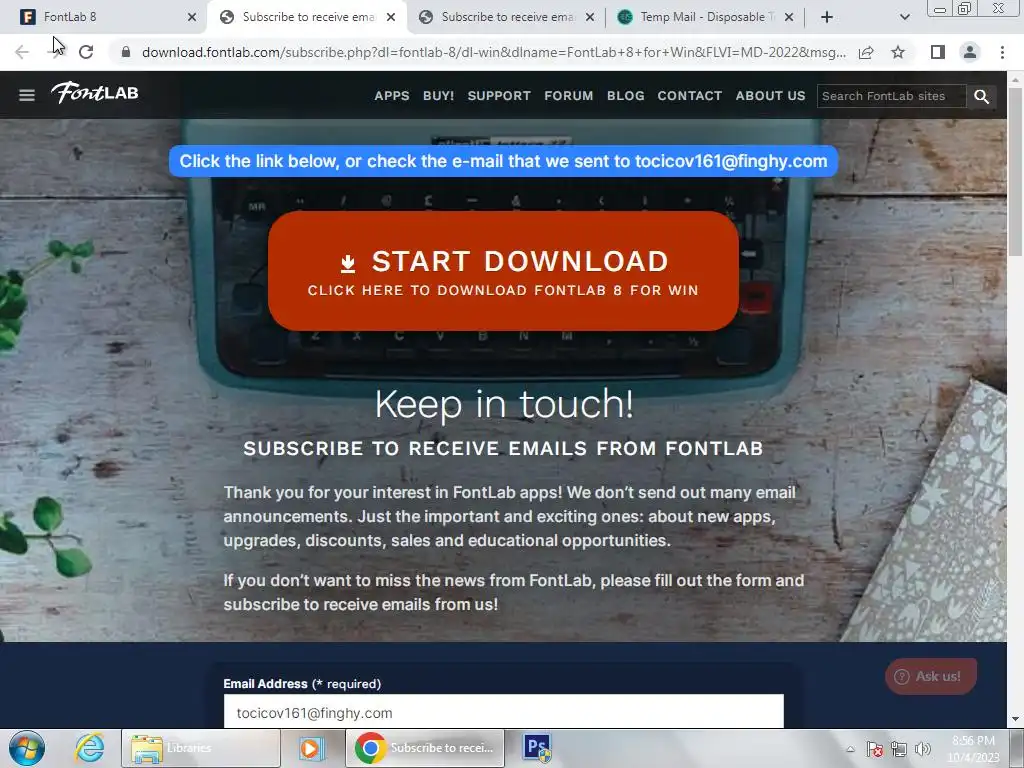Open Windows Media Player taskbar icon

coord(312,748)
